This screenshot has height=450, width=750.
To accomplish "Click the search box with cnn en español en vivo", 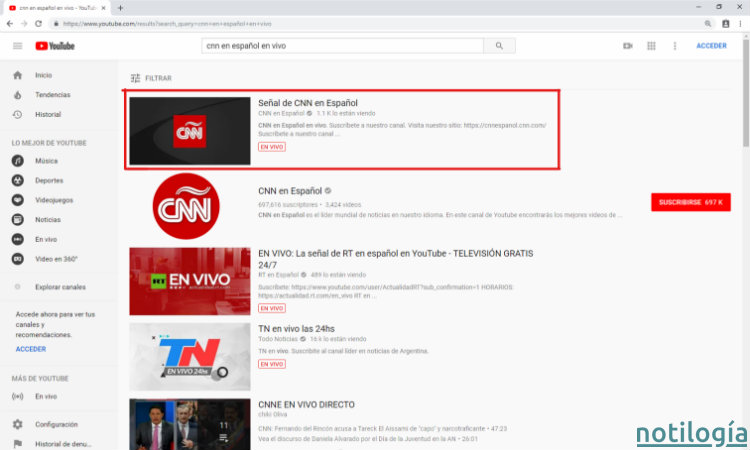I will coord(342,46).
